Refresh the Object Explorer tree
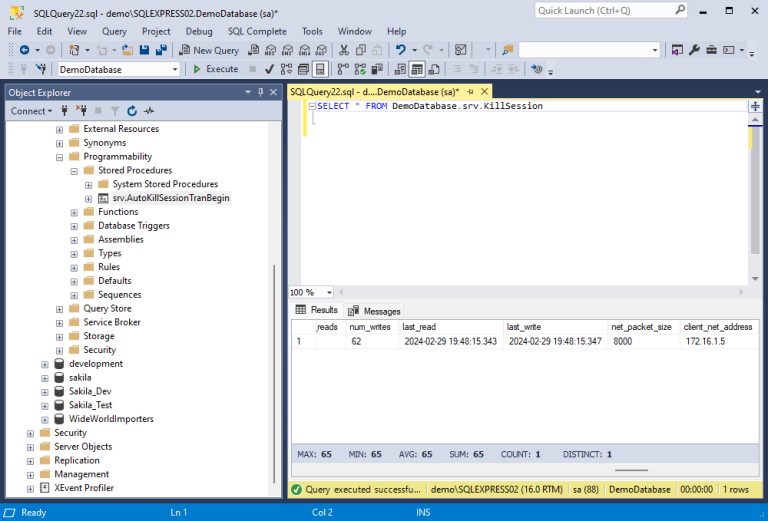 pyautogui.click(x=131, y=111)
